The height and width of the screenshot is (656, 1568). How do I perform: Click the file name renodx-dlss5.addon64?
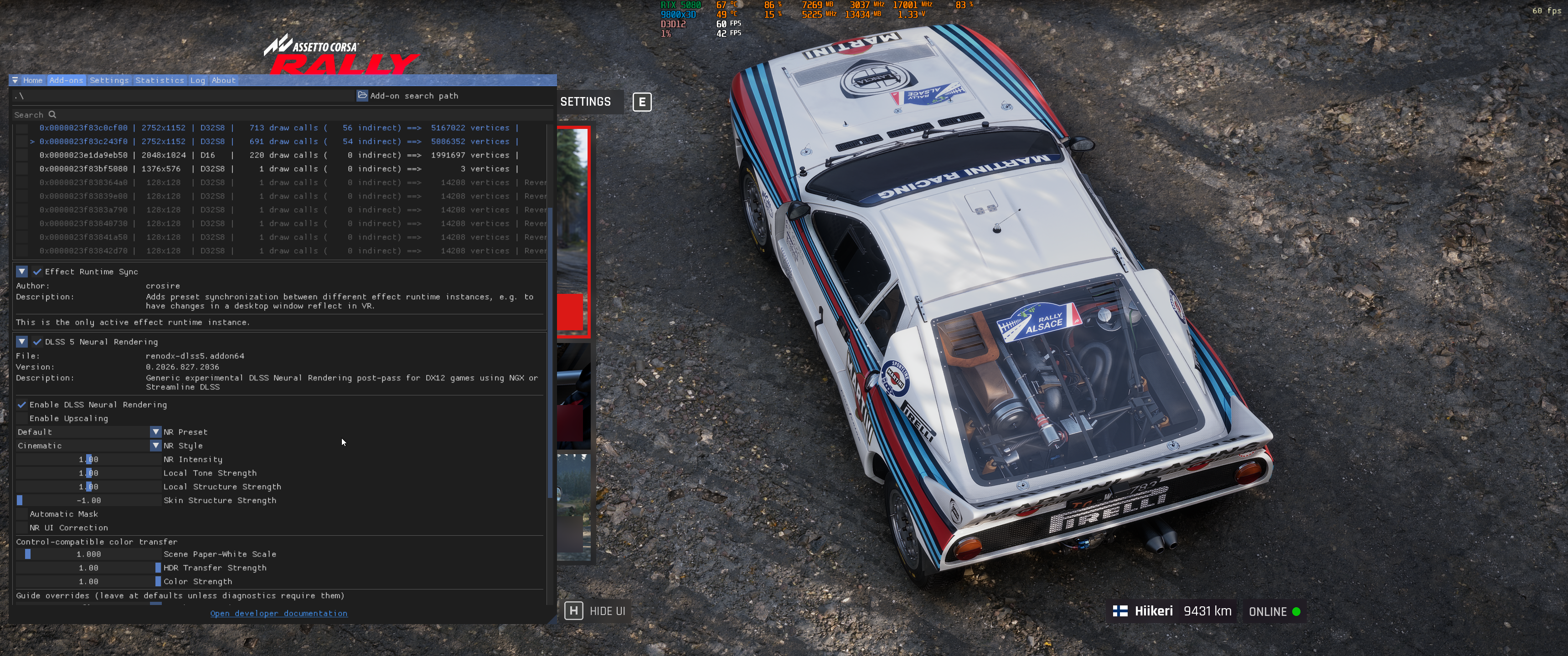coord(195,356)
